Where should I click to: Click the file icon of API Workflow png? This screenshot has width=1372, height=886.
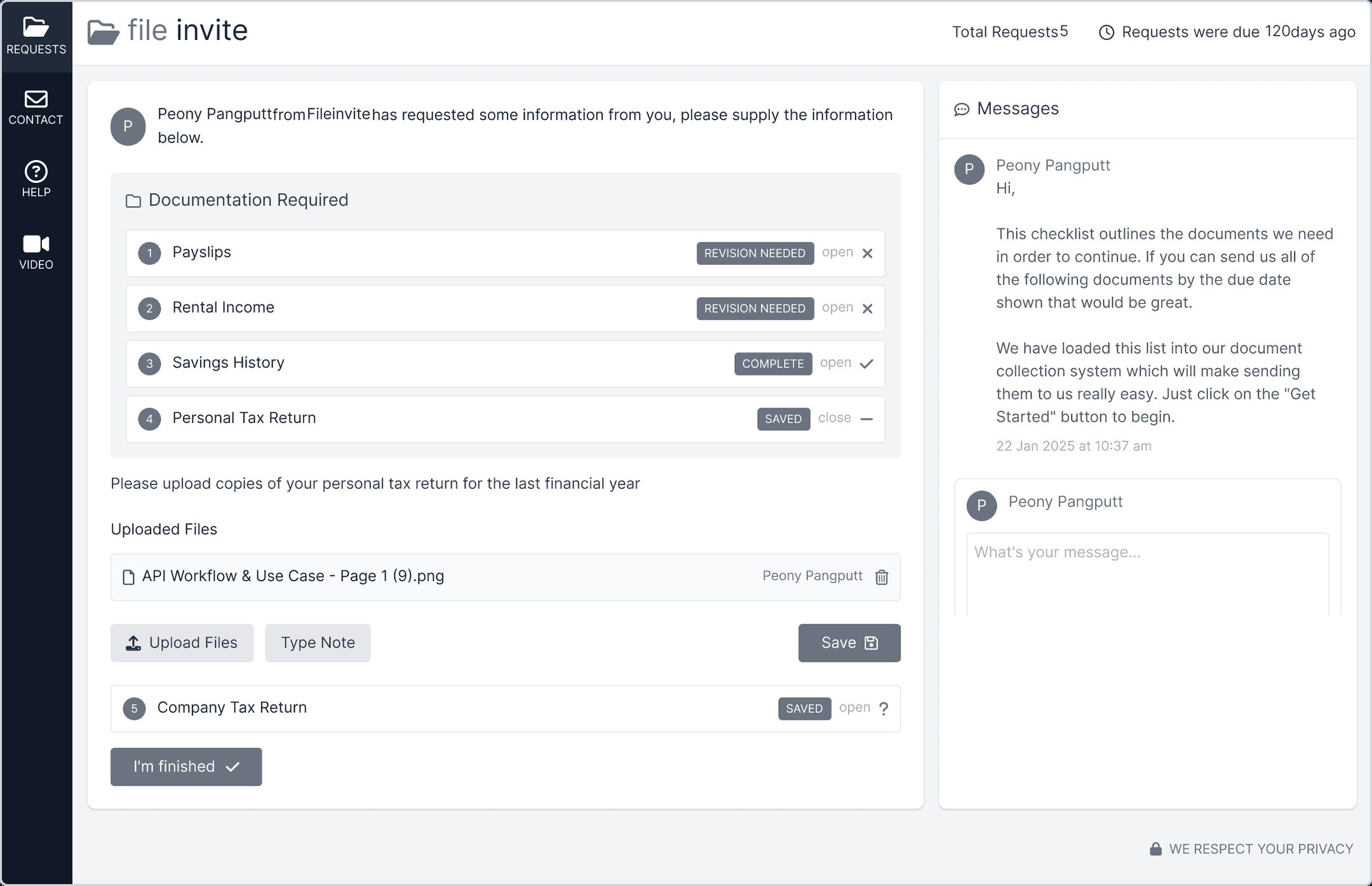point(128,577)
